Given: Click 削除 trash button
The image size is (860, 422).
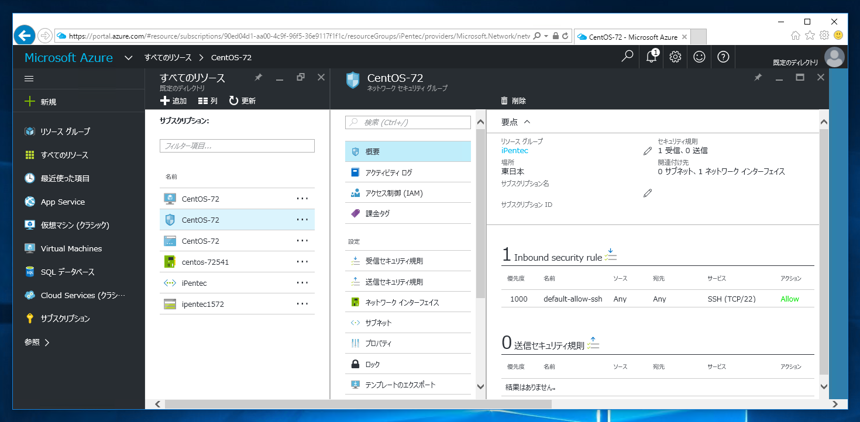Looking at the screenshot, I should (513, 101).
